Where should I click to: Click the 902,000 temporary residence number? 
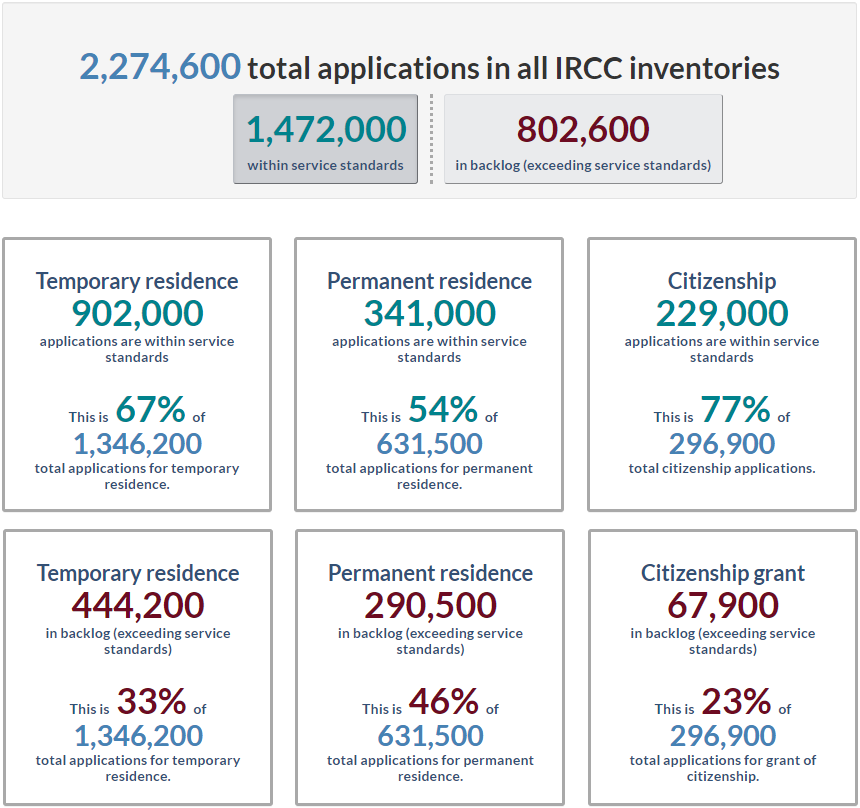[x=137, y=313]
